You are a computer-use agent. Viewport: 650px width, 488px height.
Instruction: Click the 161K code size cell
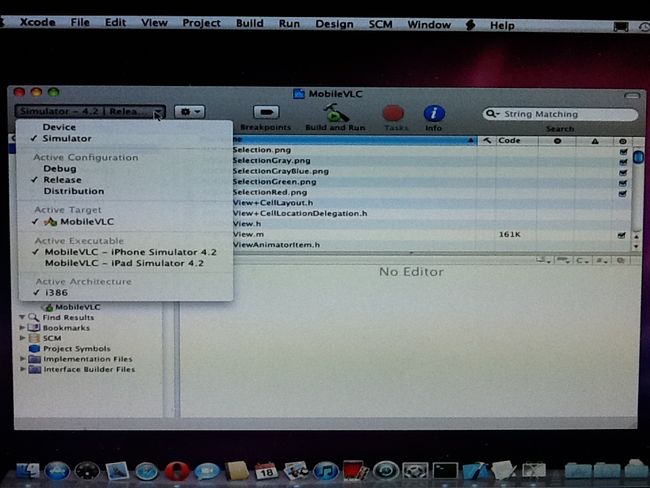point(509,235)
